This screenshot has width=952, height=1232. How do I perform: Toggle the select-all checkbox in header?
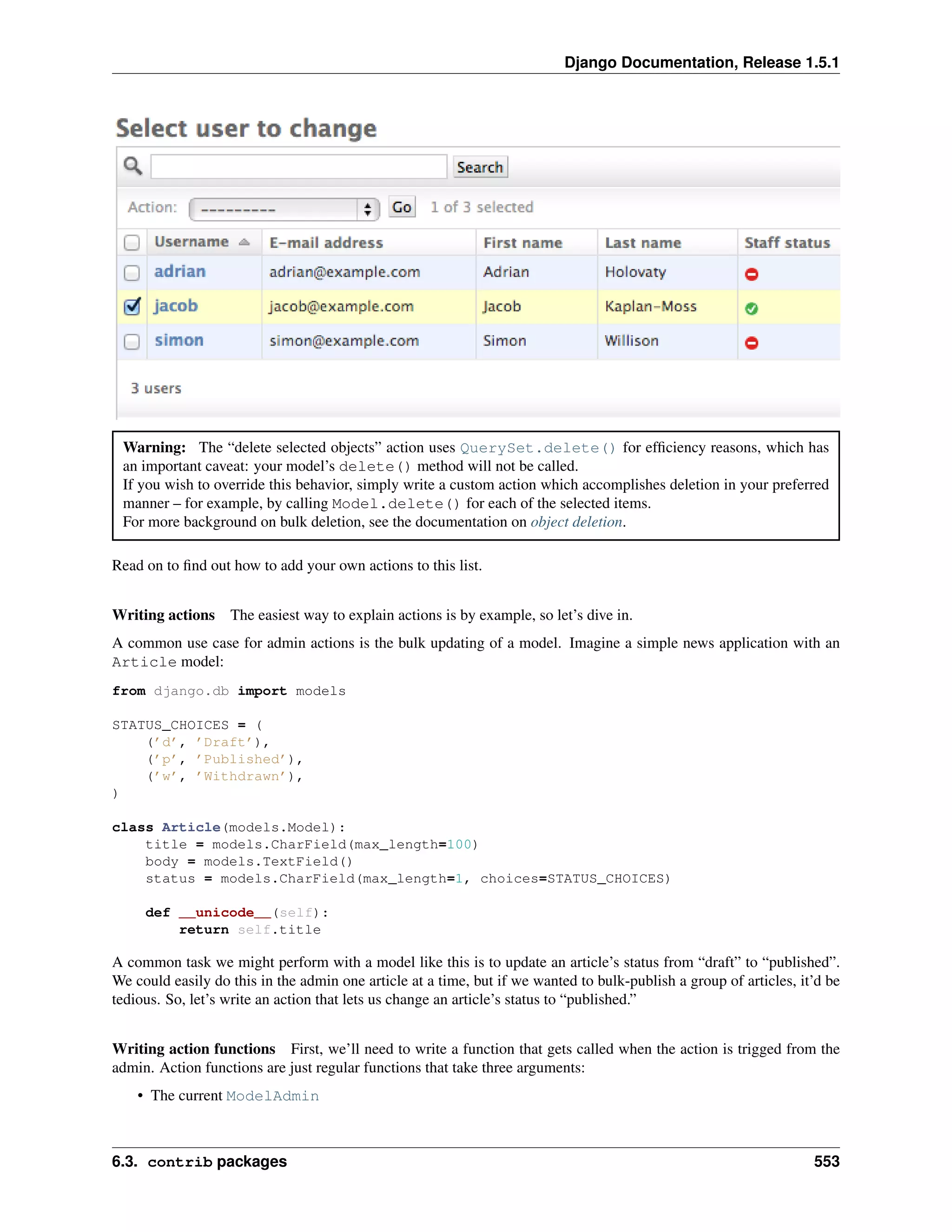(132, 243)
